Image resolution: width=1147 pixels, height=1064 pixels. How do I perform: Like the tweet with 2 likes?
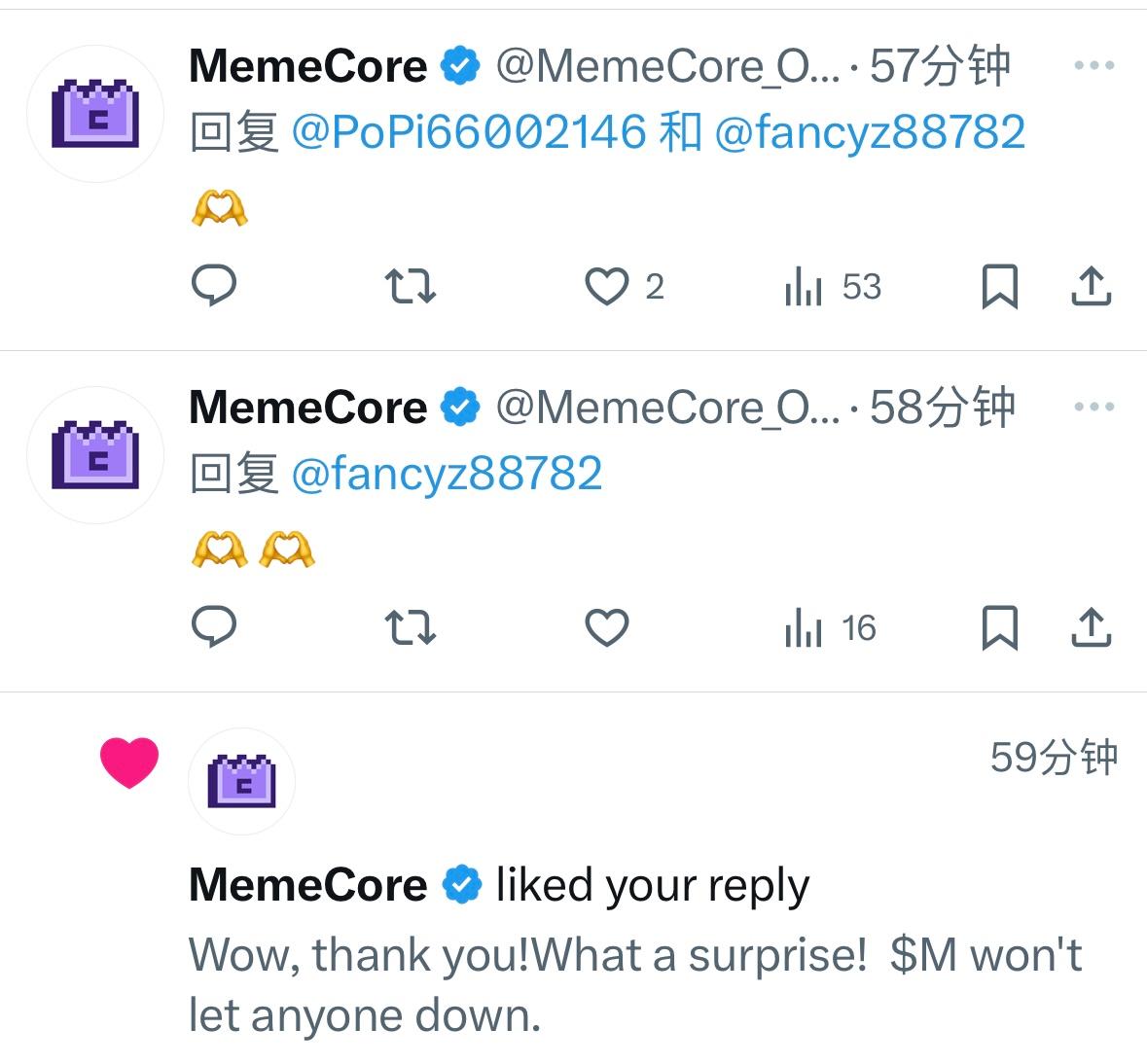click(x=607, y=286)
